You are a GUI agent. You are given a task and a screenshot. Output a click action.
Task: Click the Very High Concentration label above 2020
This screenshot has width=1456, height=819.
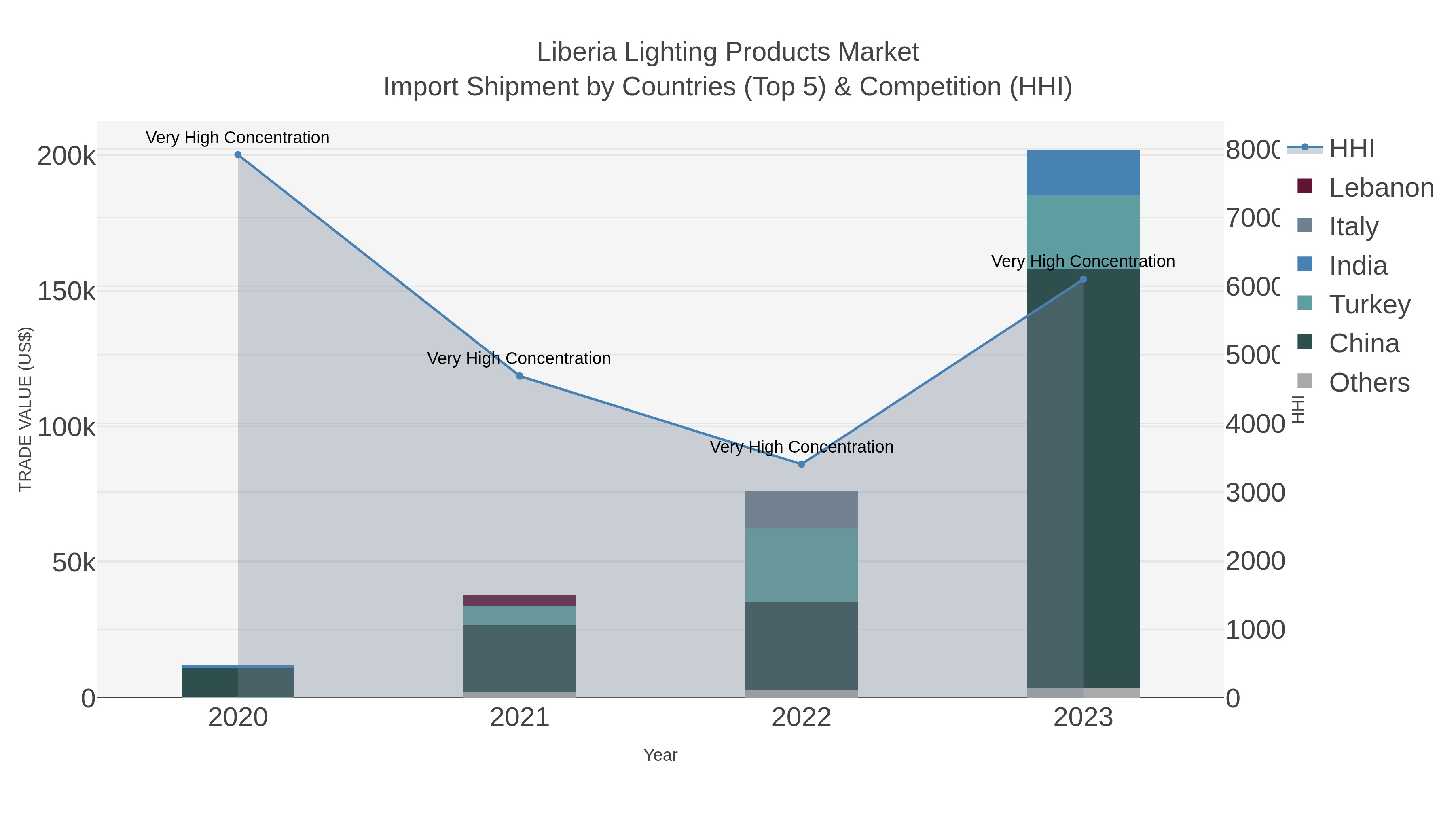click(x=237, y=138)
